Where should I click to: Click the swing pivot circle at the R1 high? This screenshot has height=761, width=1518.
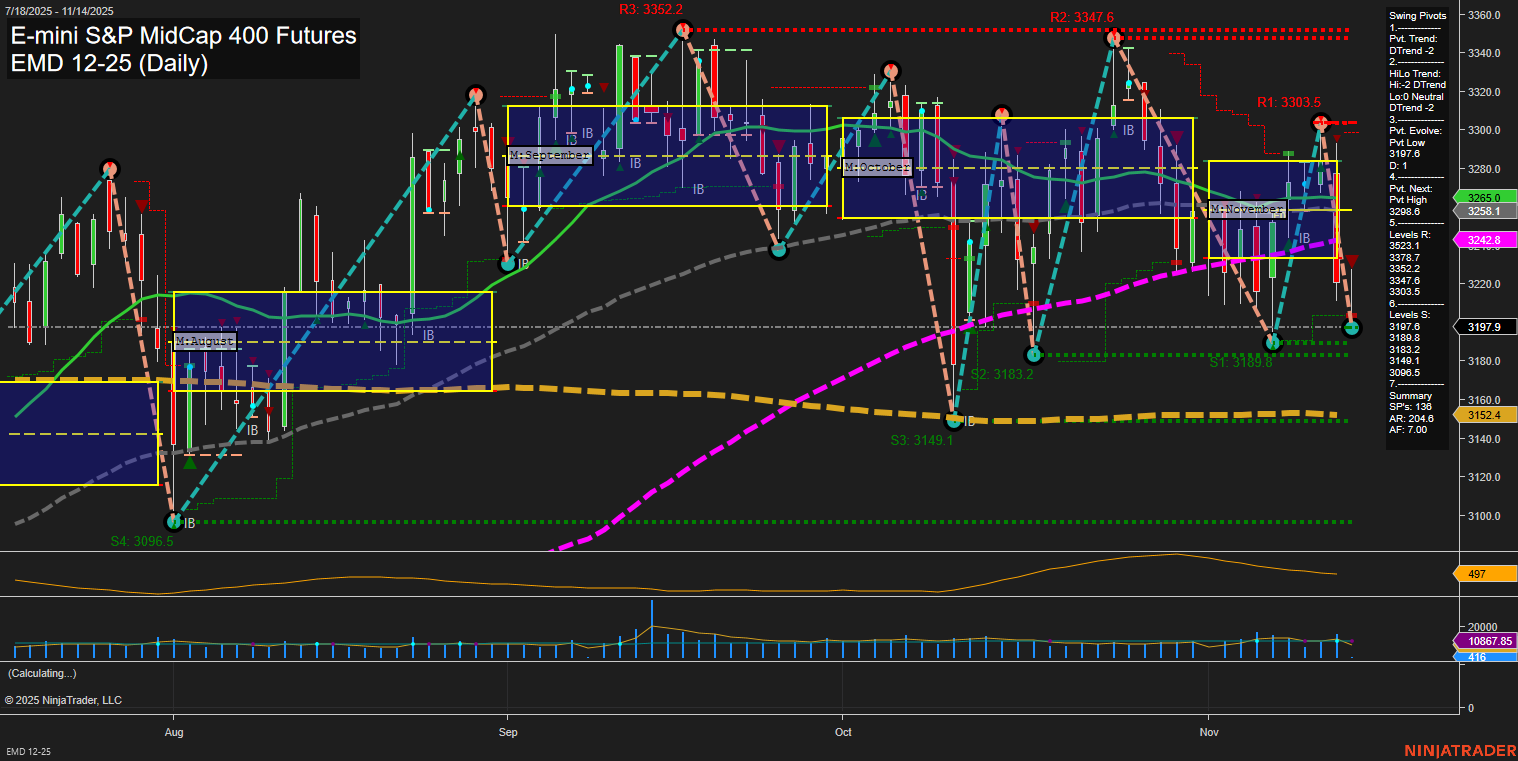click(x=1321, y=123)
